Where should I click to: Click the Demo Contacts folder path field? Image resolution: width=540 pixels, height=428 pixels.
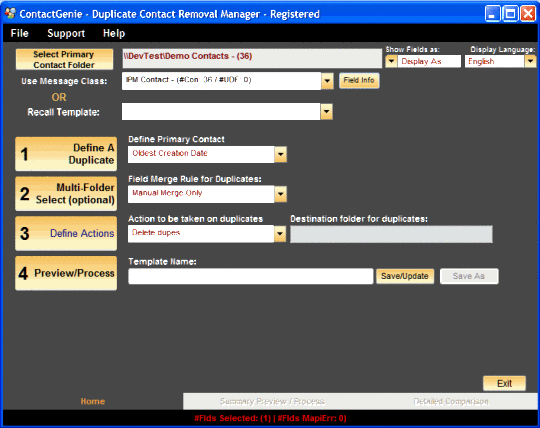(x=252, y=58)
